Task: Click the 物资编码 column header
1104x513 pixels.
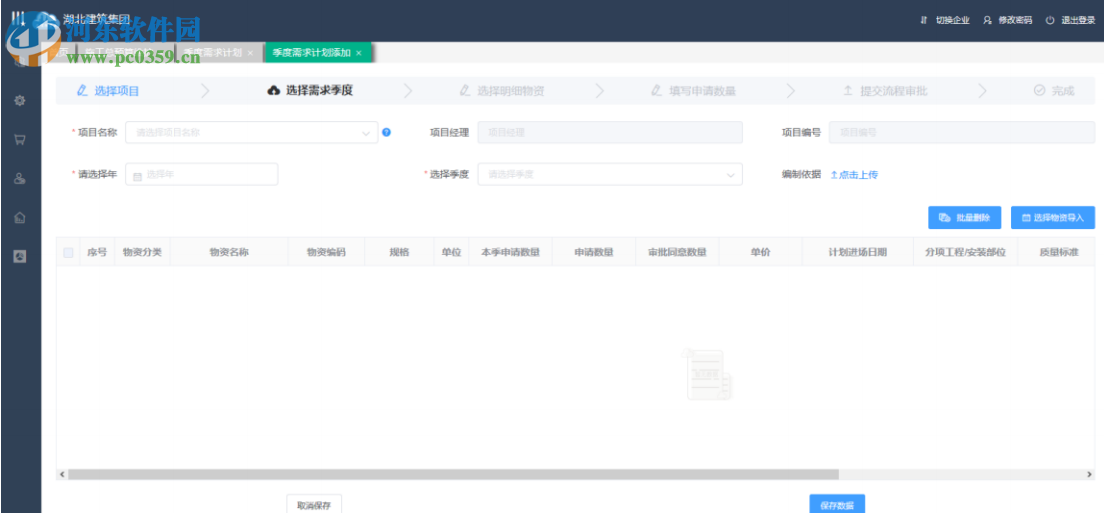Action: click(326, 253)
